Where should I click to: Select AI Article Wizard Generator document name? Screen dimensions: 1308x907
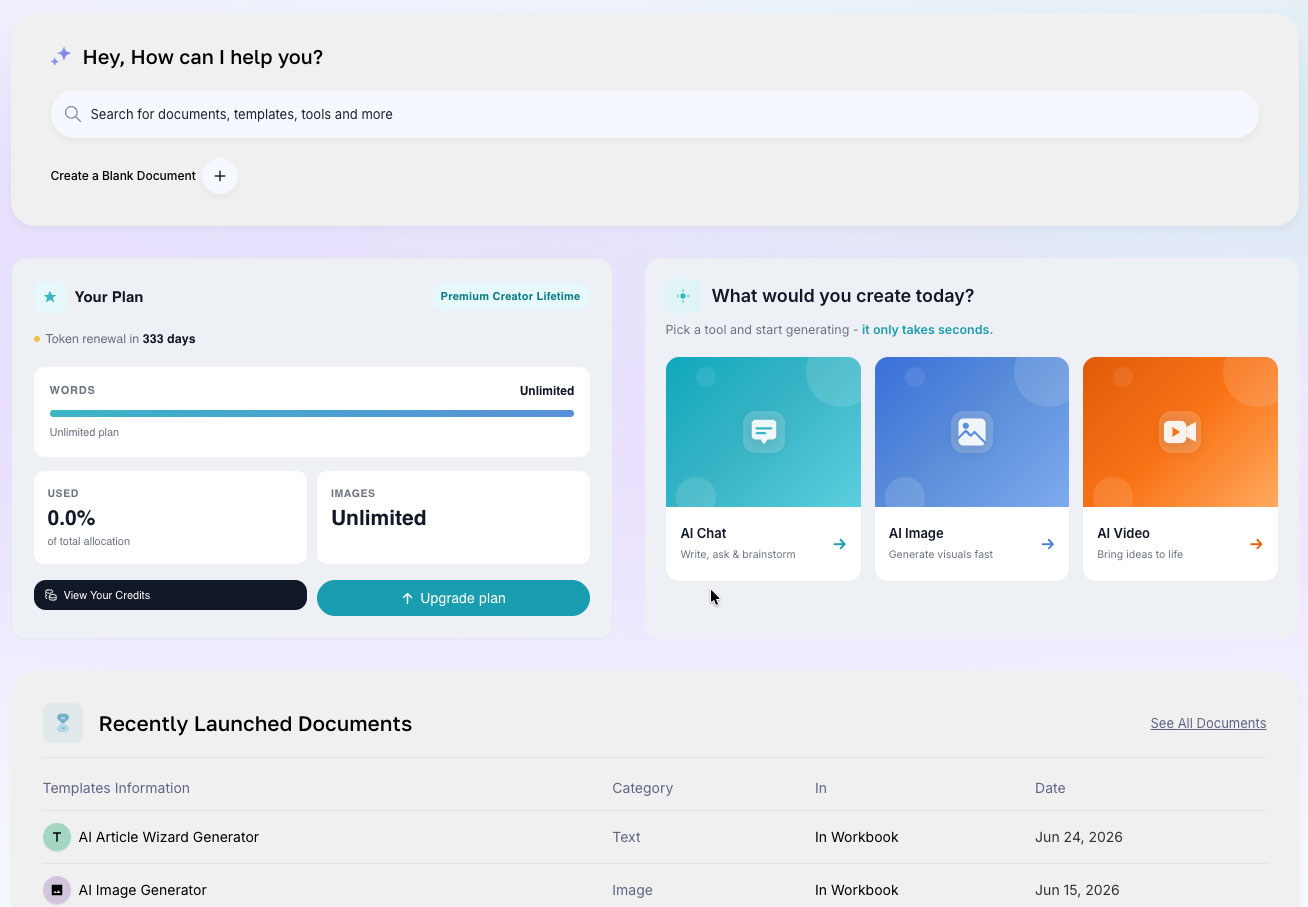click(169, 837)
